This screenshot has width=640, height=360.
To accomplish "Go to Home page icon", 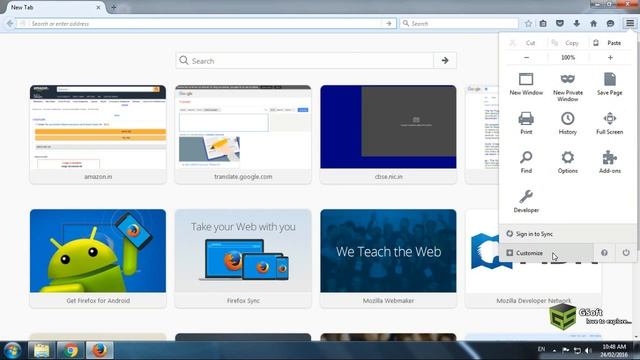I will [593, 24].
